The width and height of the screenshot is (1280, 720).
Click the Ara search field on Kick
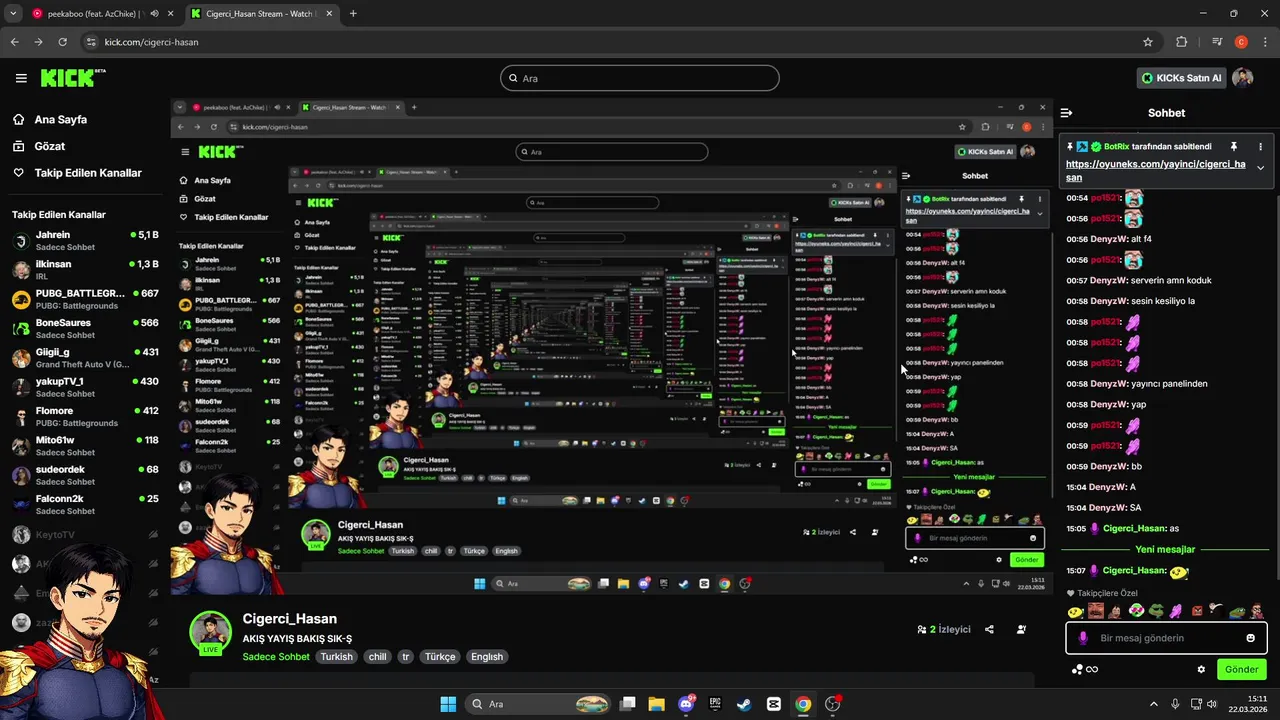point(640,78)
